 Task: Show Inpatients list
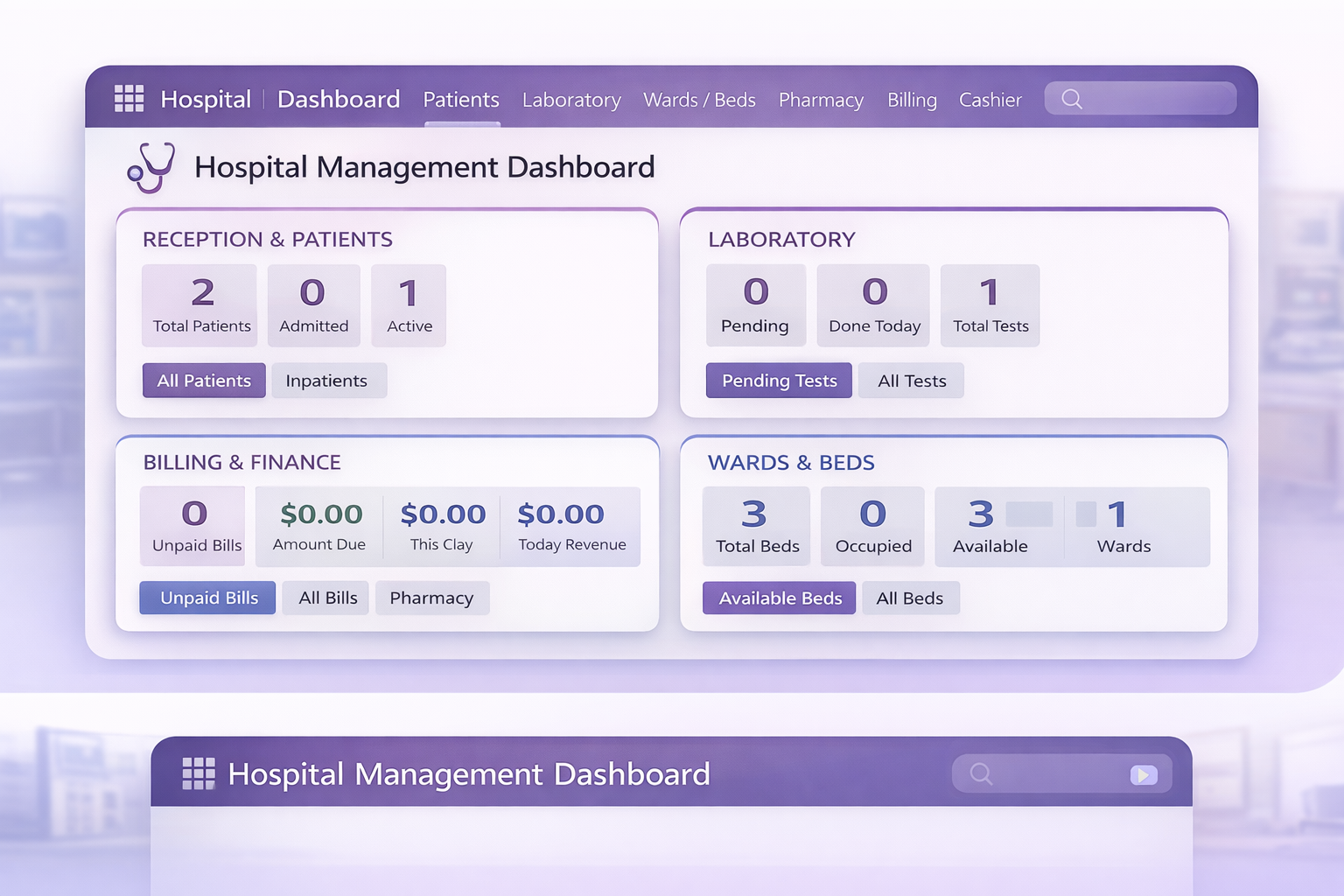327,381
